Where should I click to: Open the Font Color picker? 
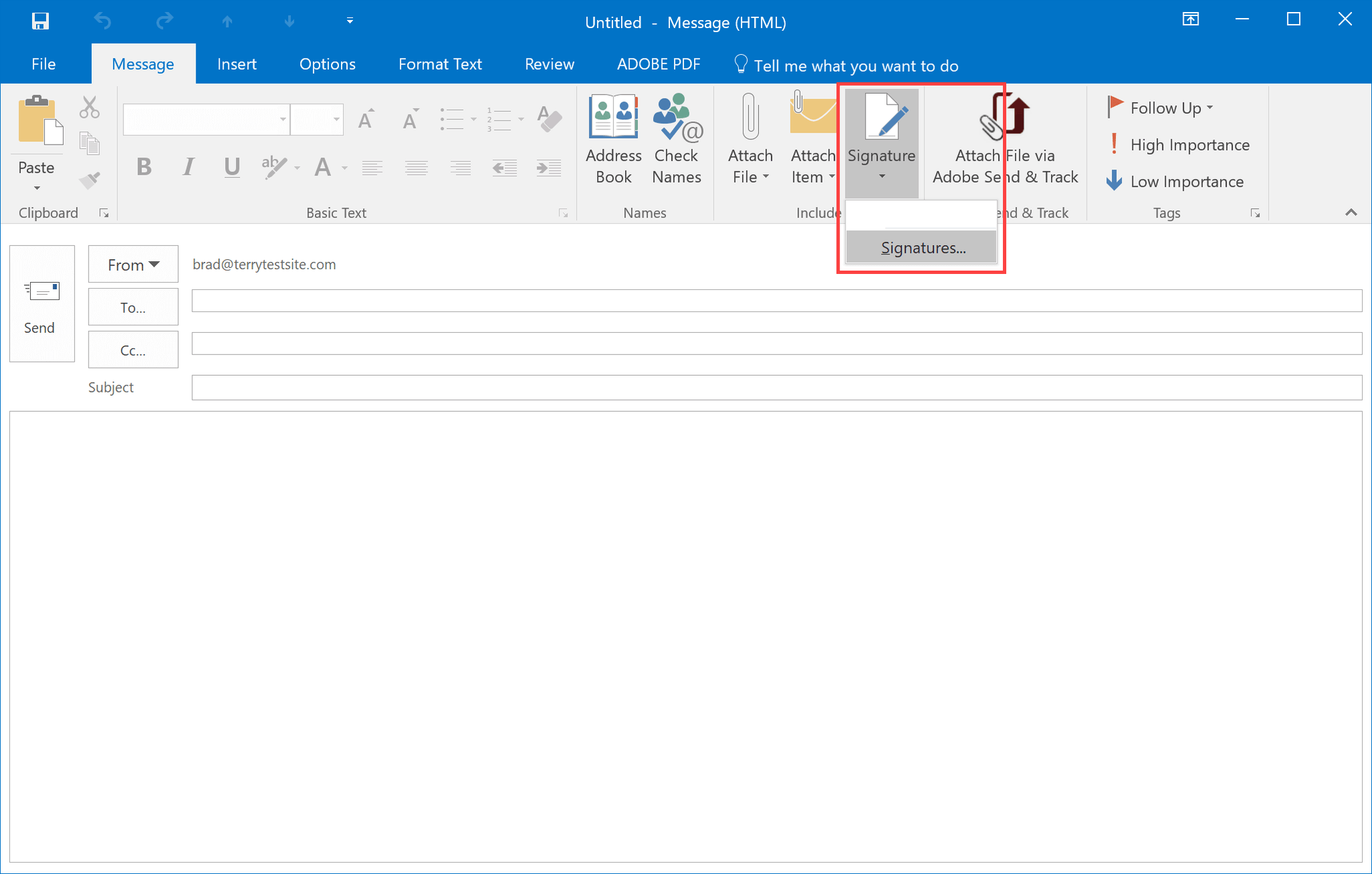click(323, 167)
